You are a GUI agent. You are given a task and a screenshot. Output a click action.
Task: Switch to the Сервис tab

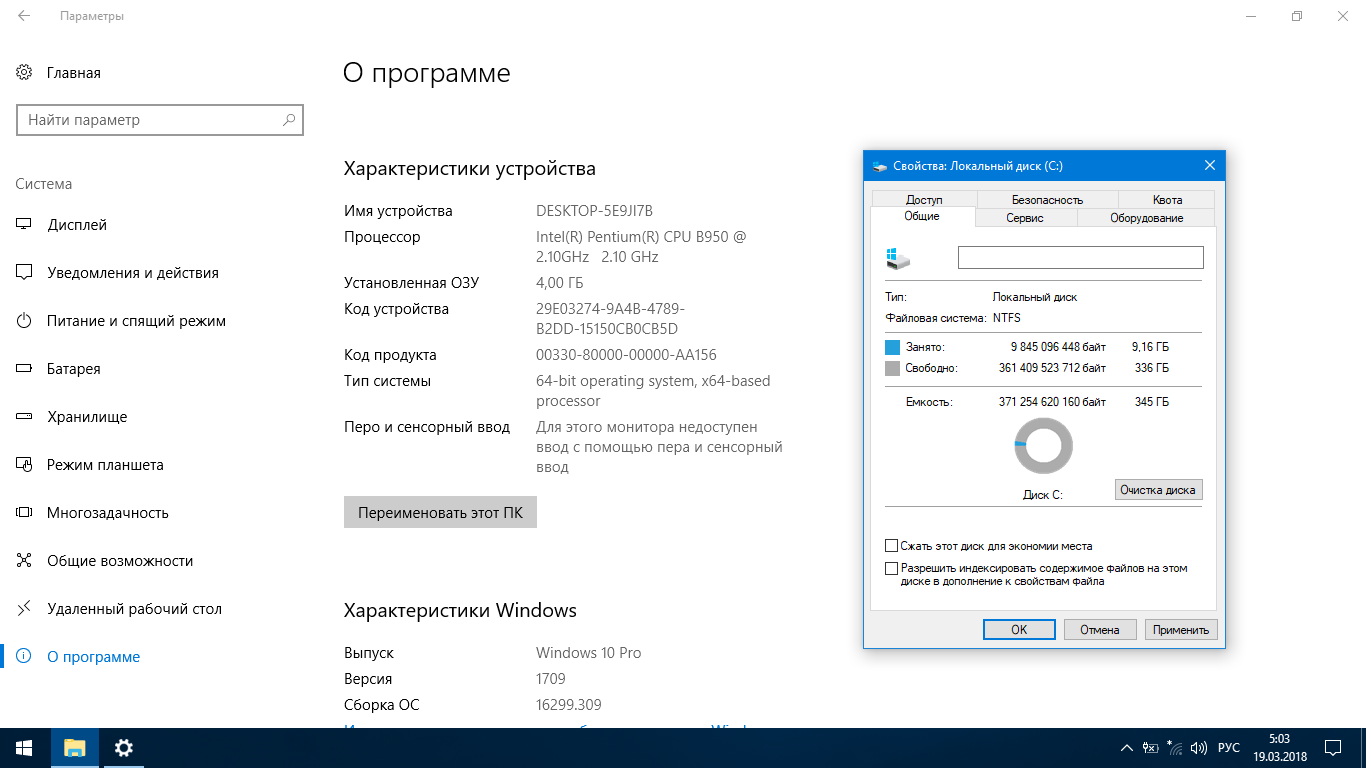1025,217
